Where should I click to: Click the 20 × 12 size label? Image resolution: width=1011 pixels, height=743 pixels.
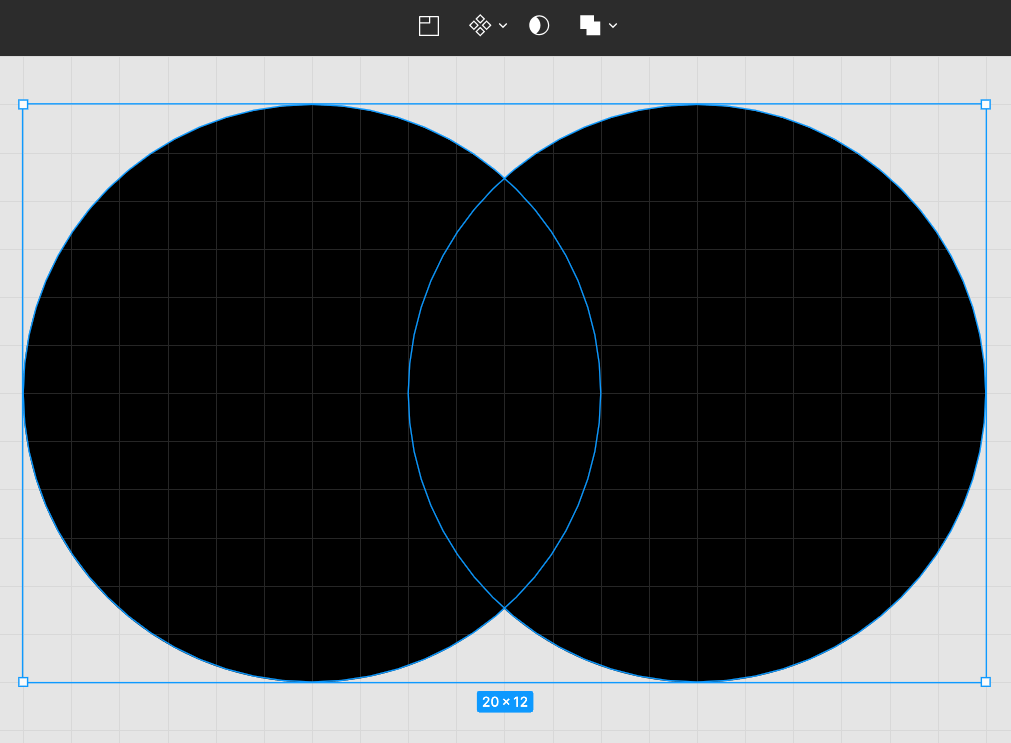coord(505,702)
